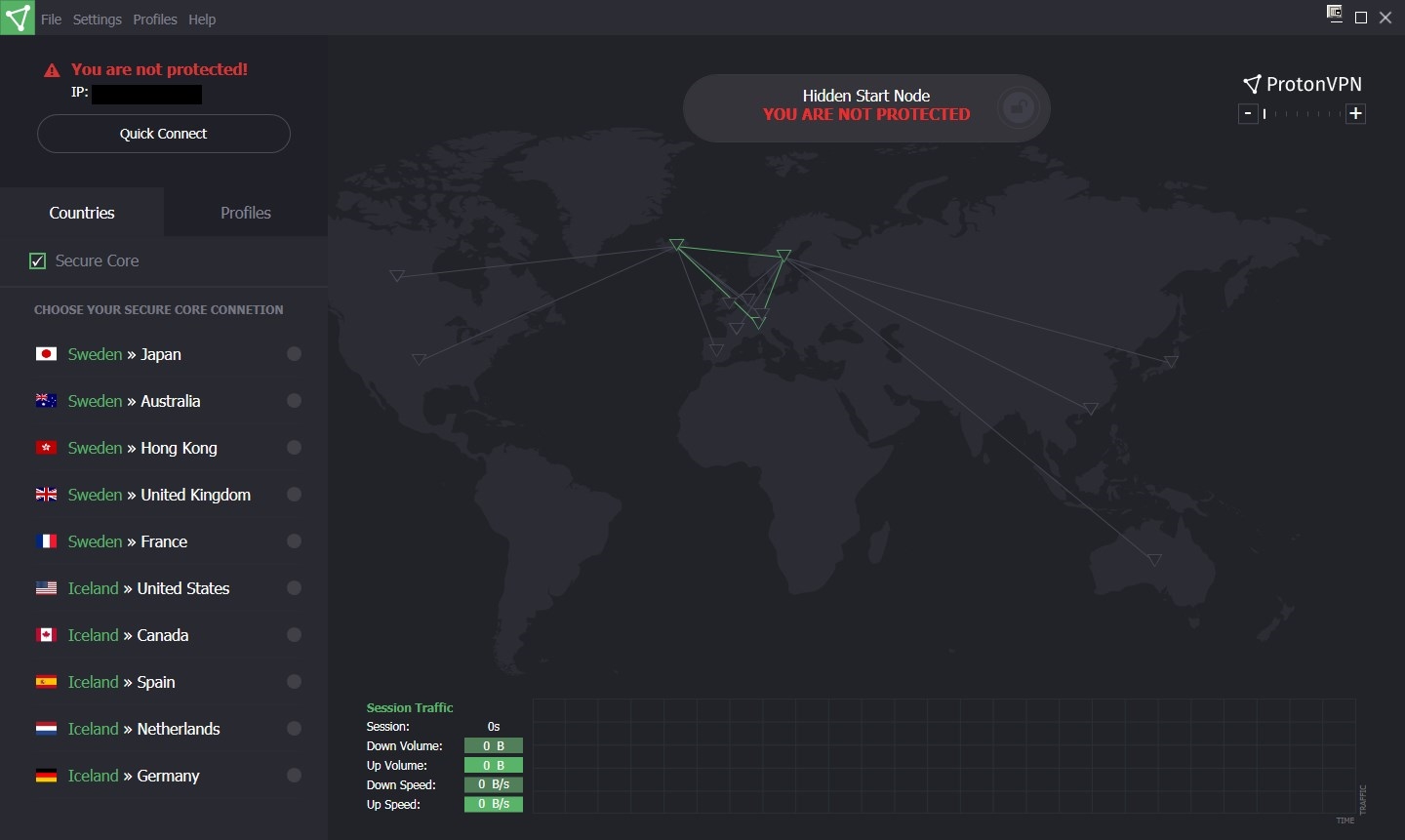
Task: Click the map zoom out minus icon
Action: pyautogui.click(x=1248, y=114)
